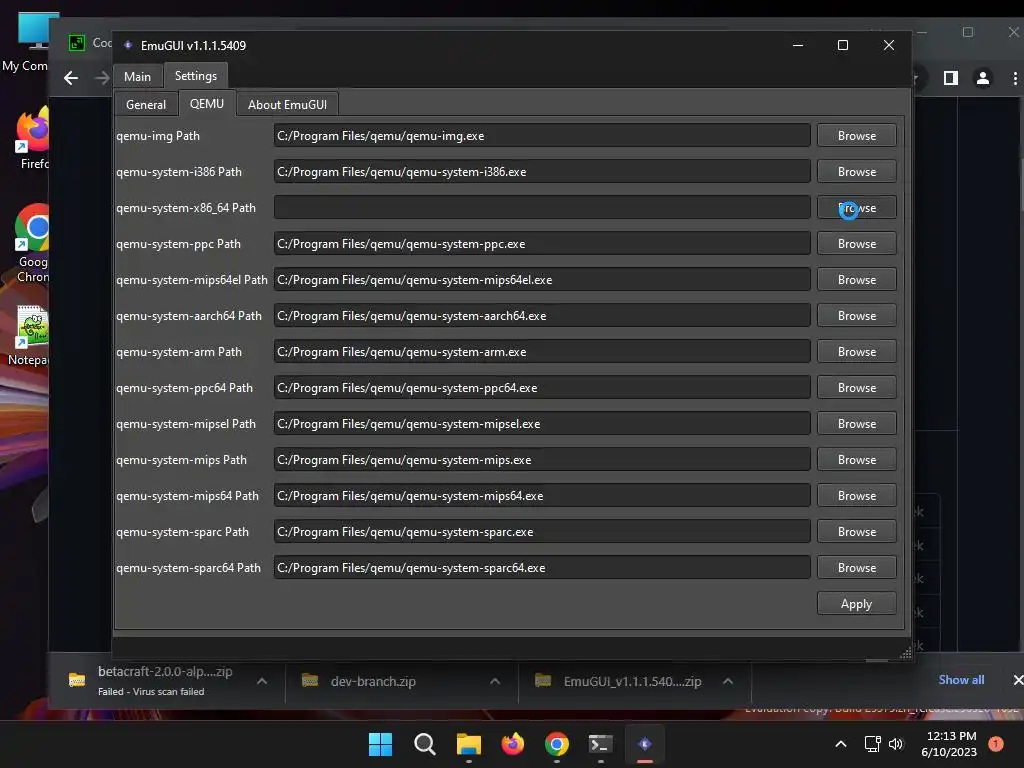This screenshot has width=1024, height=768.
Task: Toggle the browser side panel icon
Action: tap(951, 78)
